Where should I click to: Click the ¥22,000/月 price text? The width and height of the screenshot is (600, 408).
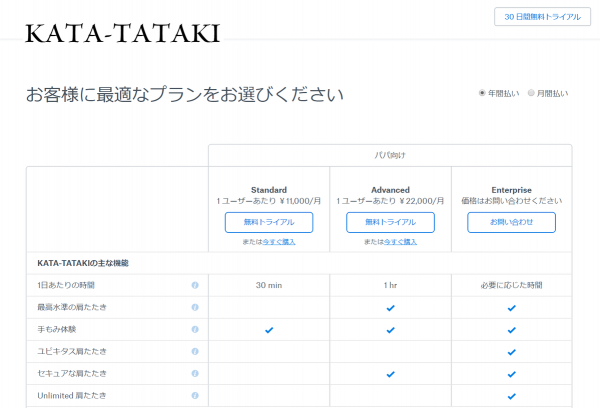[x=421, y=201]
